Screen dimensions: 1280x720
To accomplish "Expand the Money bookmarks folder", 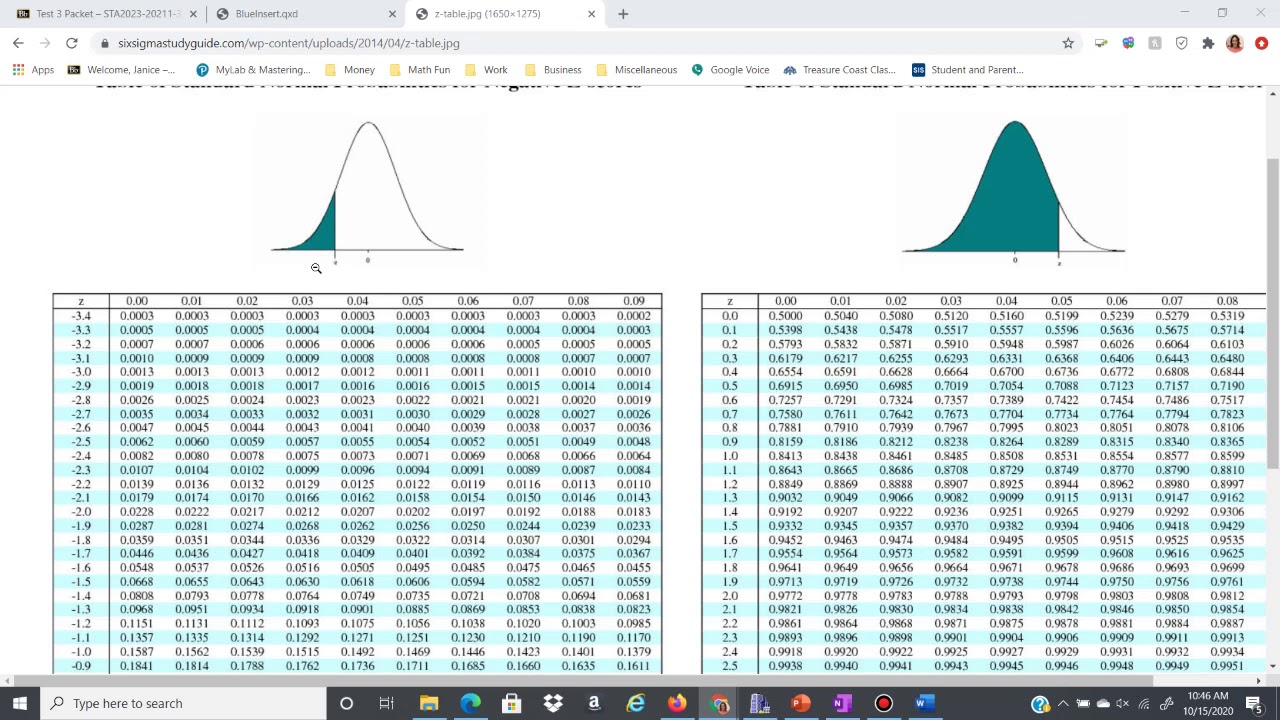I will 349,70.
